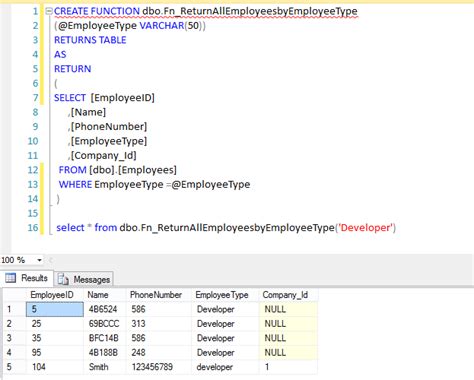This screenshot has width=474, height=380.
Task: Click the Messages tab icon
Action: pyautogui.click(x=63, y=279)
